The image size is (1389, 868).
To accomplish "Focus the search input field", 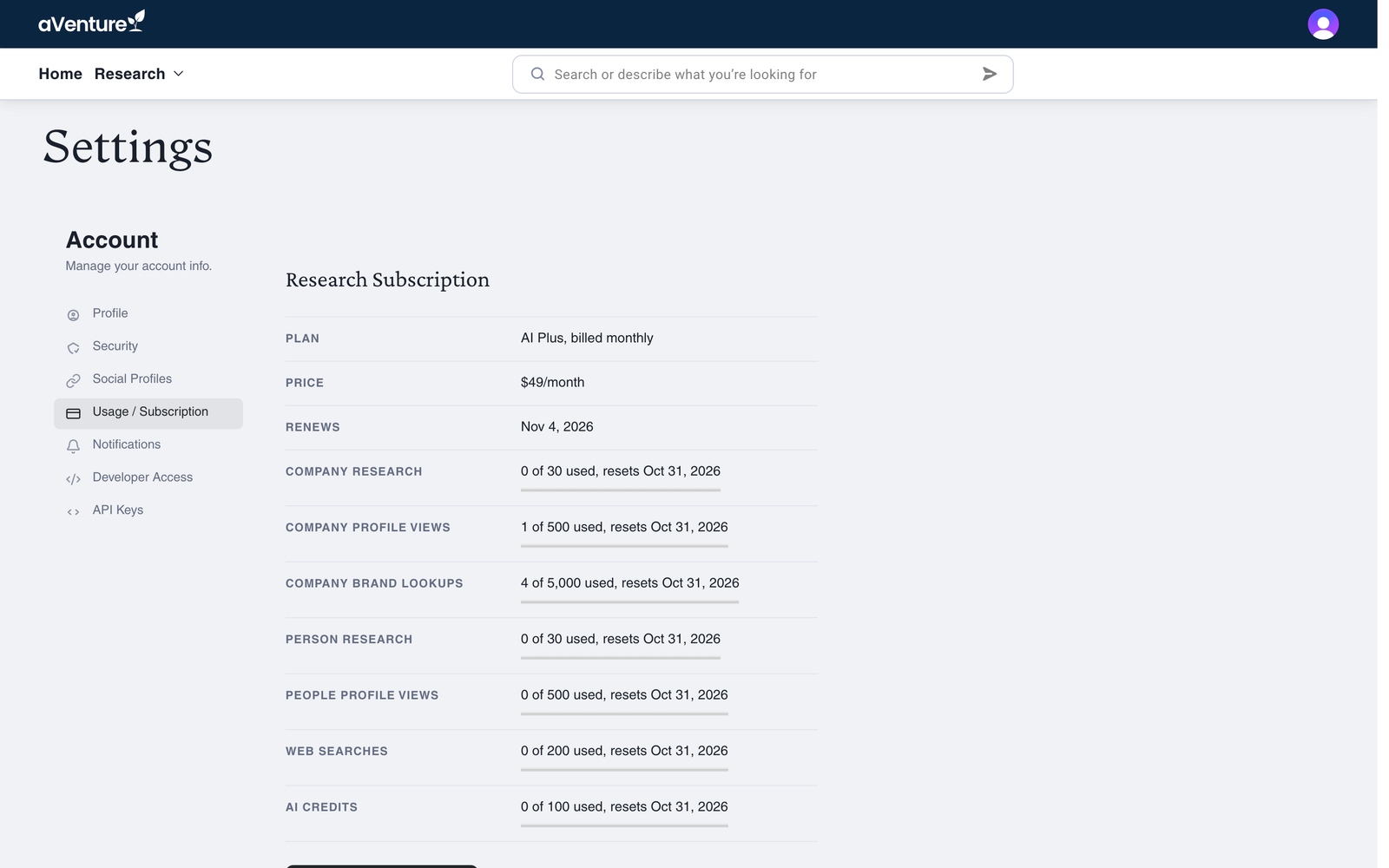I will (762, 74).
